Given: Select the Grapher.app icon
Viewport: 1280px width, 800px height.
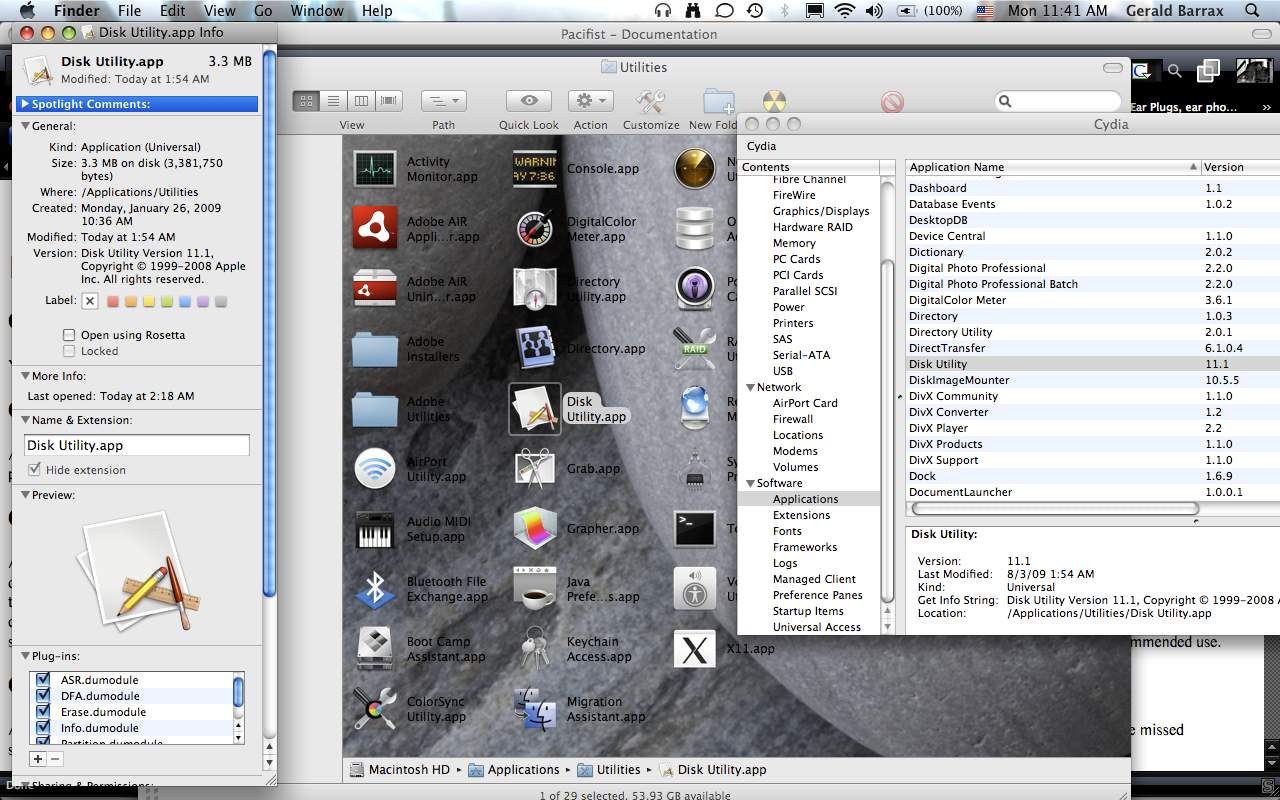Looking at the screenshot, I should pyautogui.click(x=535, y=529).
